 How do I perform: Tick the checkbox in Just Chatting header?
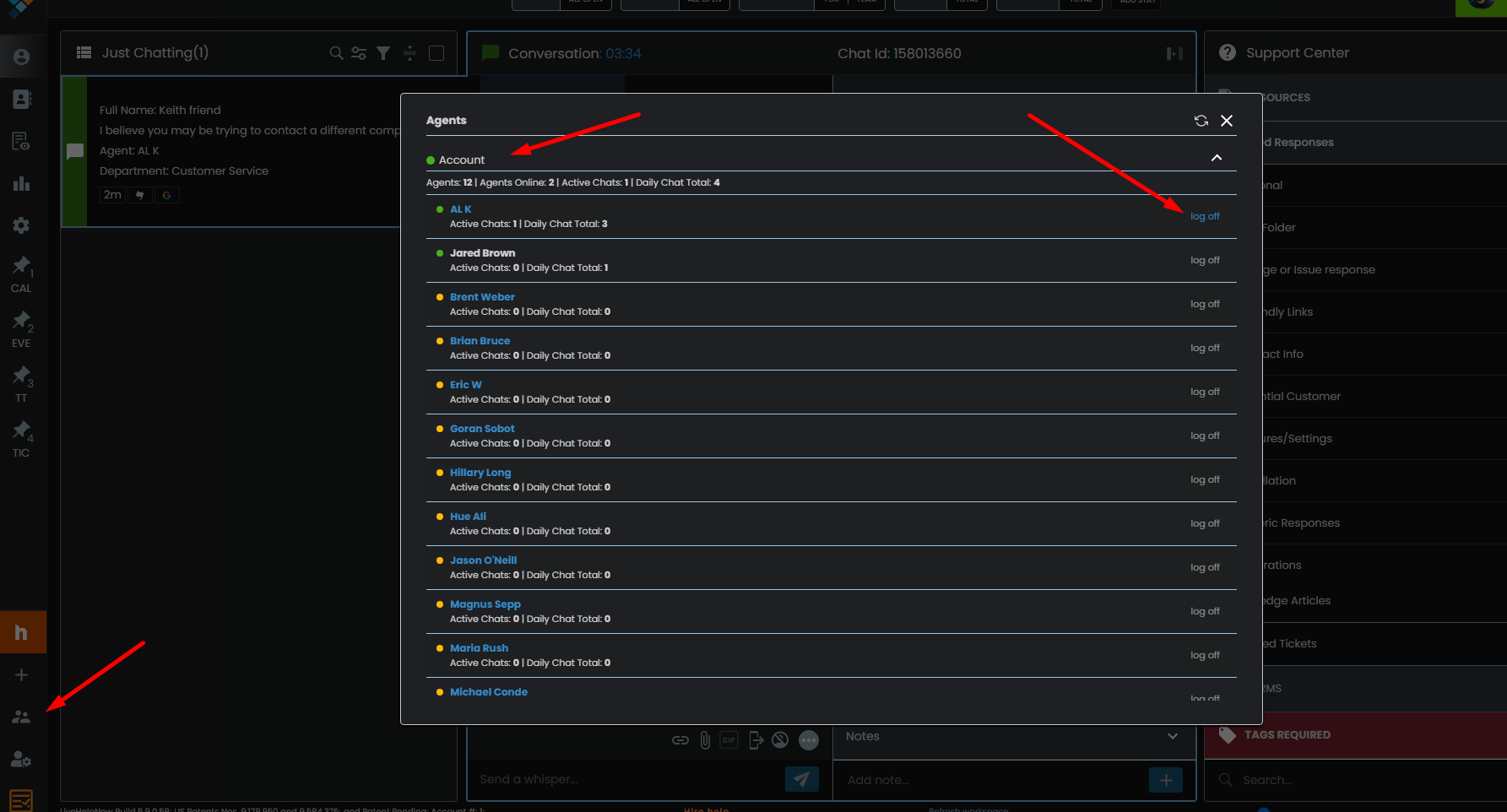[x=436, y=53]
